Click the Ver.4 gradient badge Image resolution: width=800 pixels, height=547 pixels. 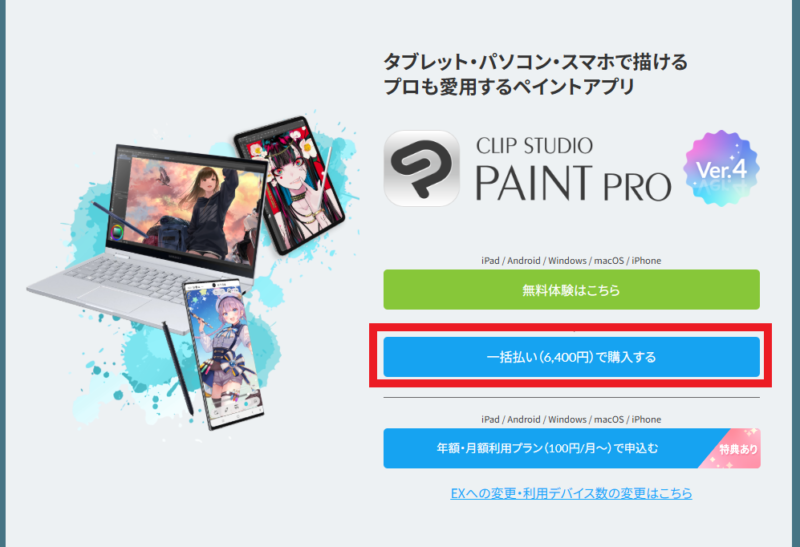[x=721, y=168]
